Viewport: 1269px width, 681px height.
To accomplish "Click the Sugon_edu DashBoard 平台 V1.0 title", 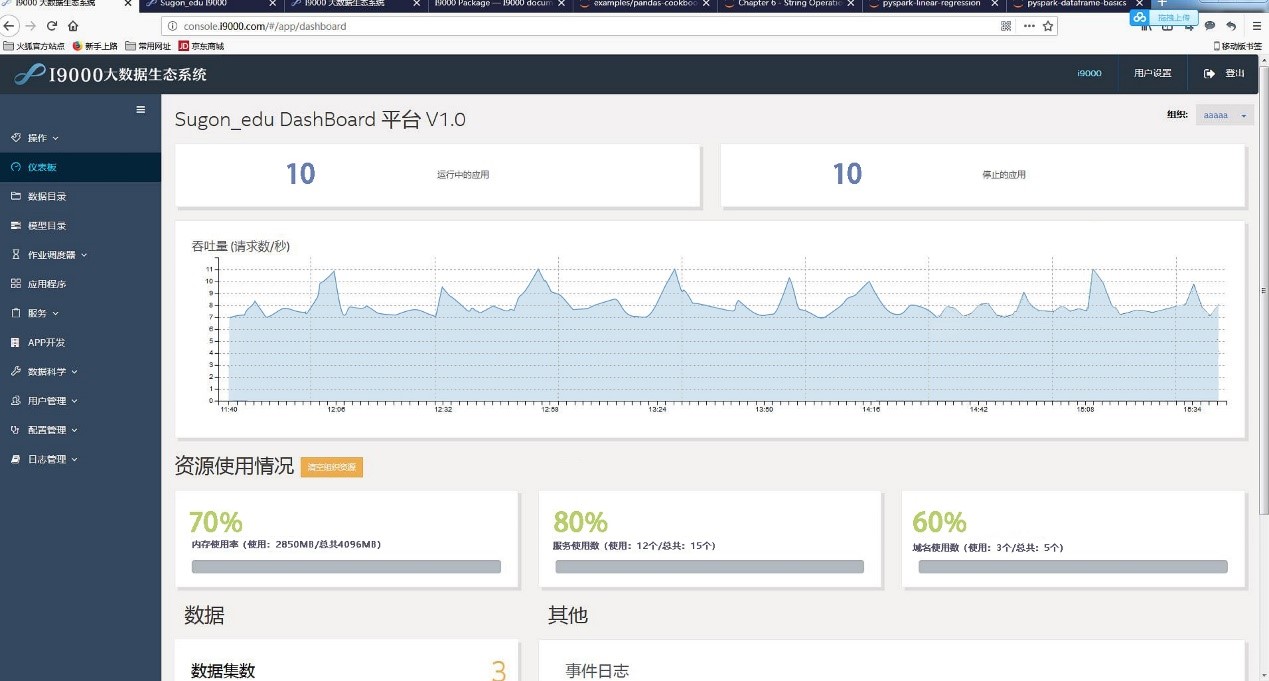I will (x=320, y=120).
